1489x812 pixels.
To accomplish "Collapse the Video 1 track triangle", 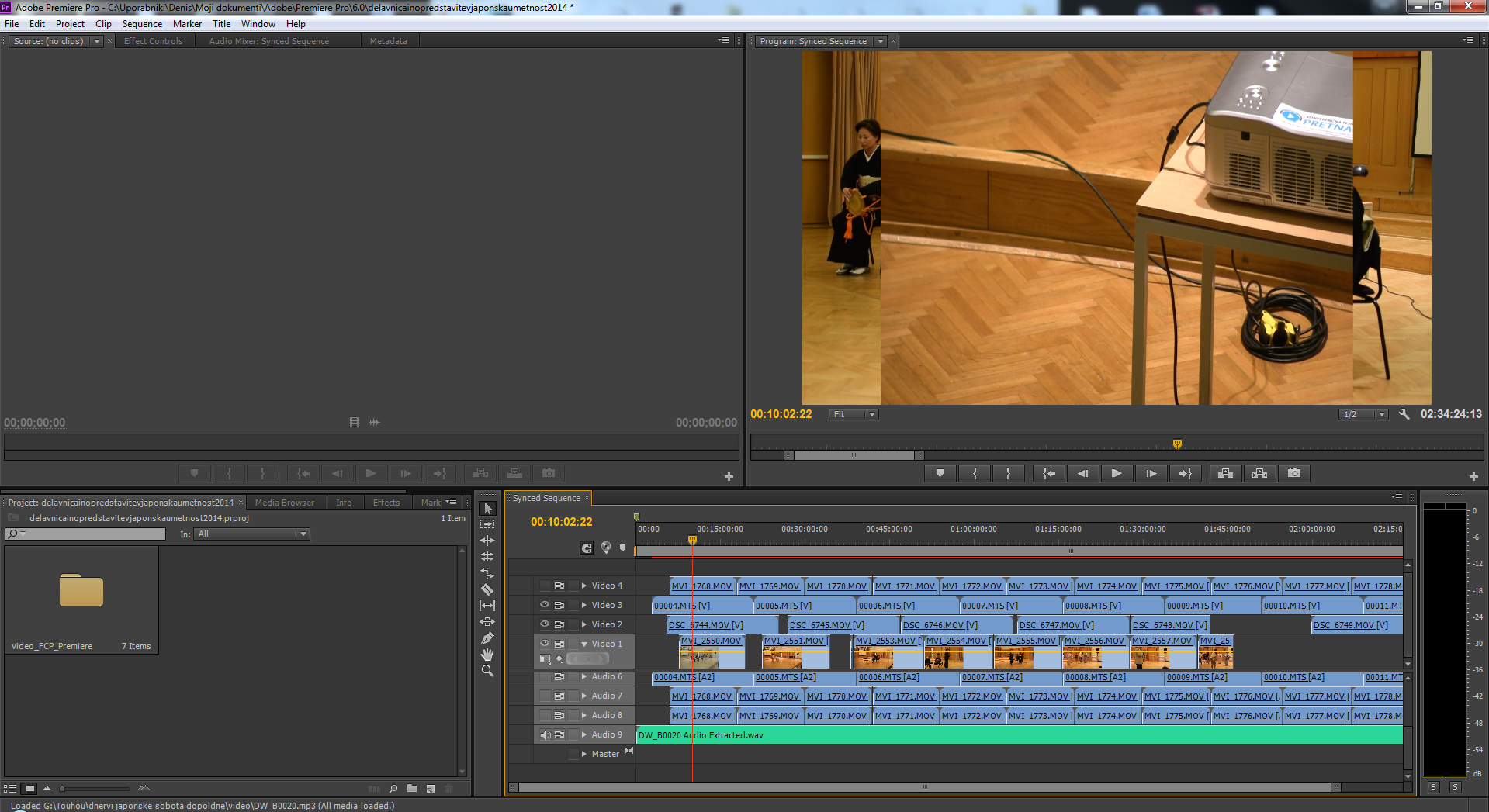I will point(584,644).
